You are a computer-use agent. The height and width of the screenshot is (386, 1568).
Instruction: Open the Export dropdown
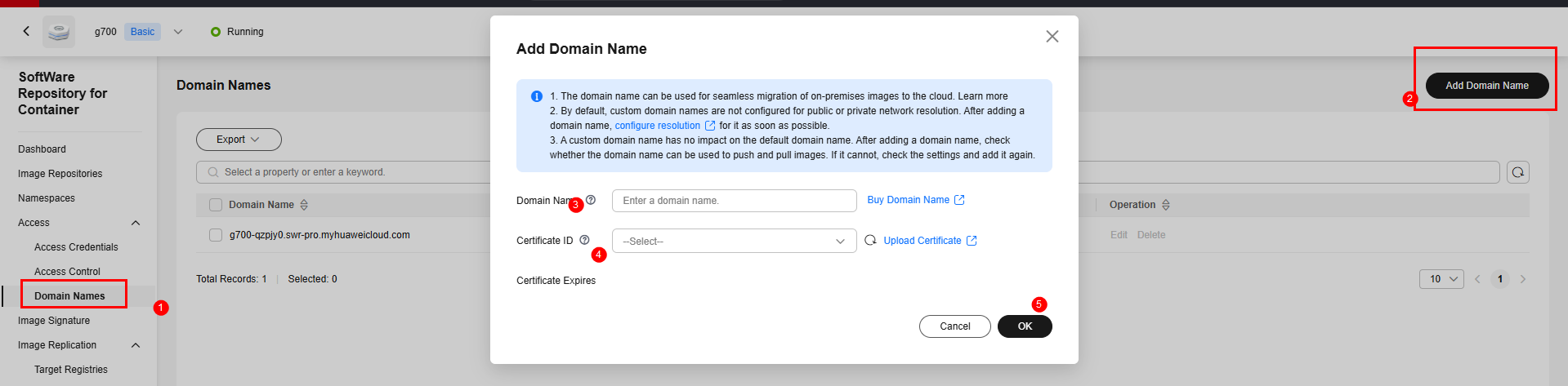coord(239,140)
